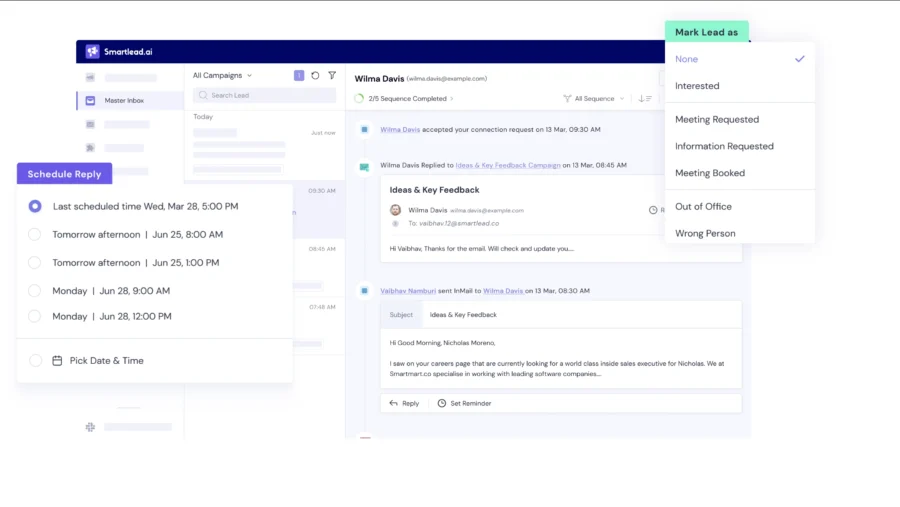Viewport: 900px width, 507px height.
Task: Open the Ideas & Key Feedback Campaign link
Action: 507,165
